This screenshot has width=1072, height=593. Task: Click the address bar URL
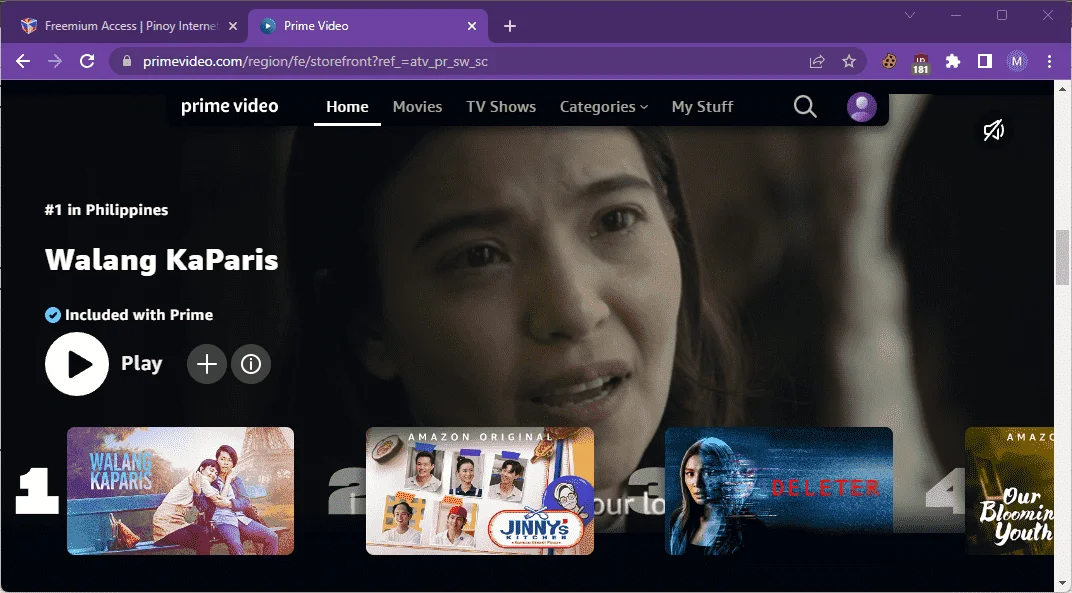(x=315, y=62)
